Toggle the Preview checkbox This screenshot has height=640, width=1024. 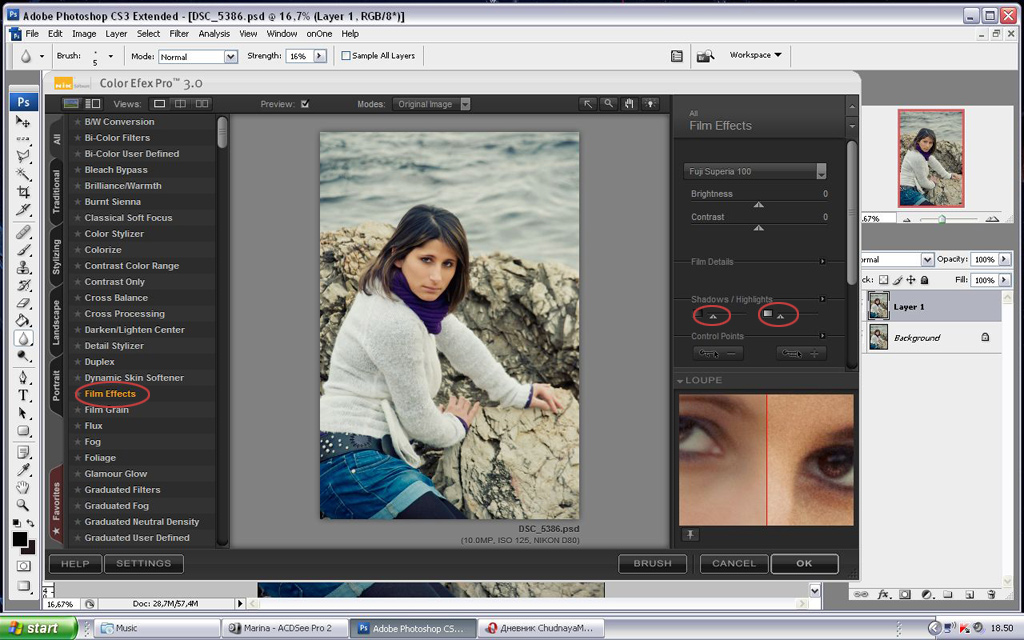305,104
